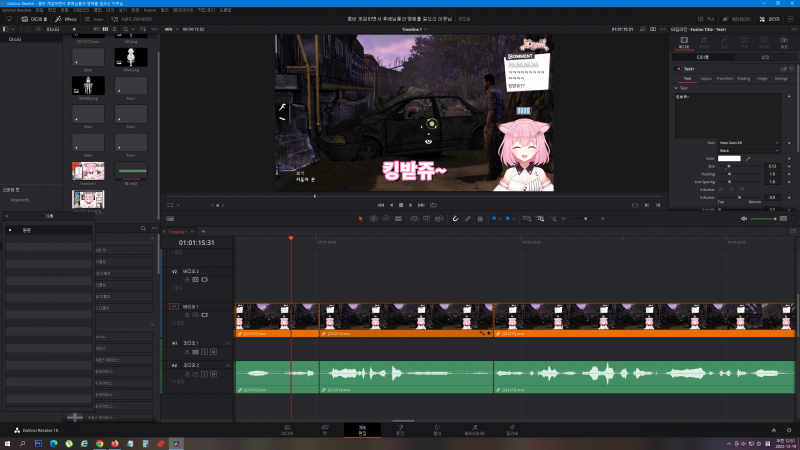Click the Stop playback button
This screenshot has width=800, height=450.
401,205
